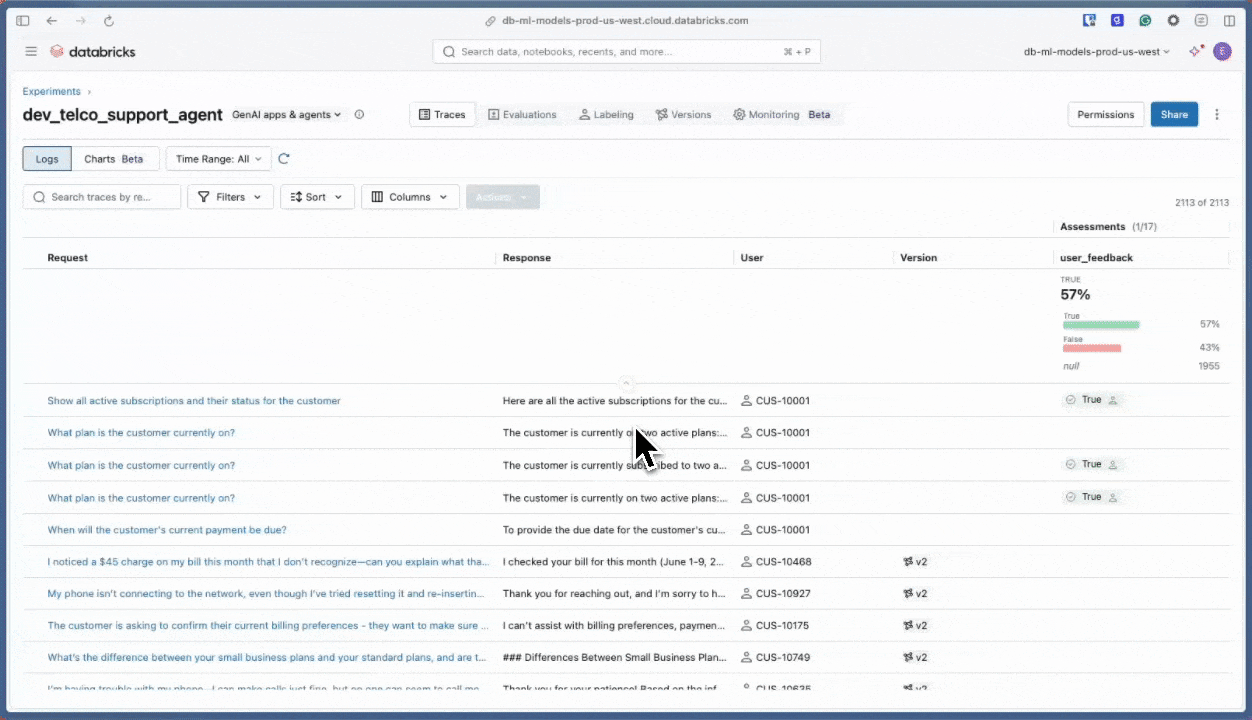Click the User column header

point(752,258)
